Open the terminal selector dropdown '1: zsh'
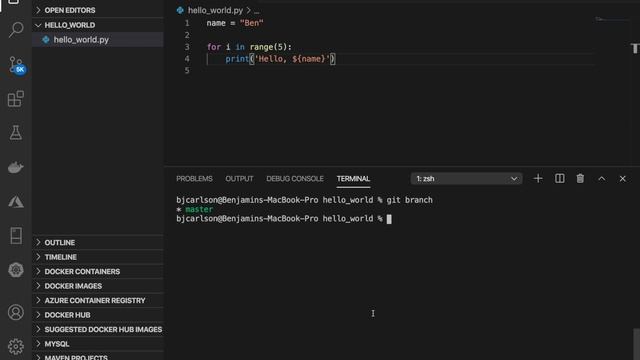 pyautogui.click(x=466, y=179)
